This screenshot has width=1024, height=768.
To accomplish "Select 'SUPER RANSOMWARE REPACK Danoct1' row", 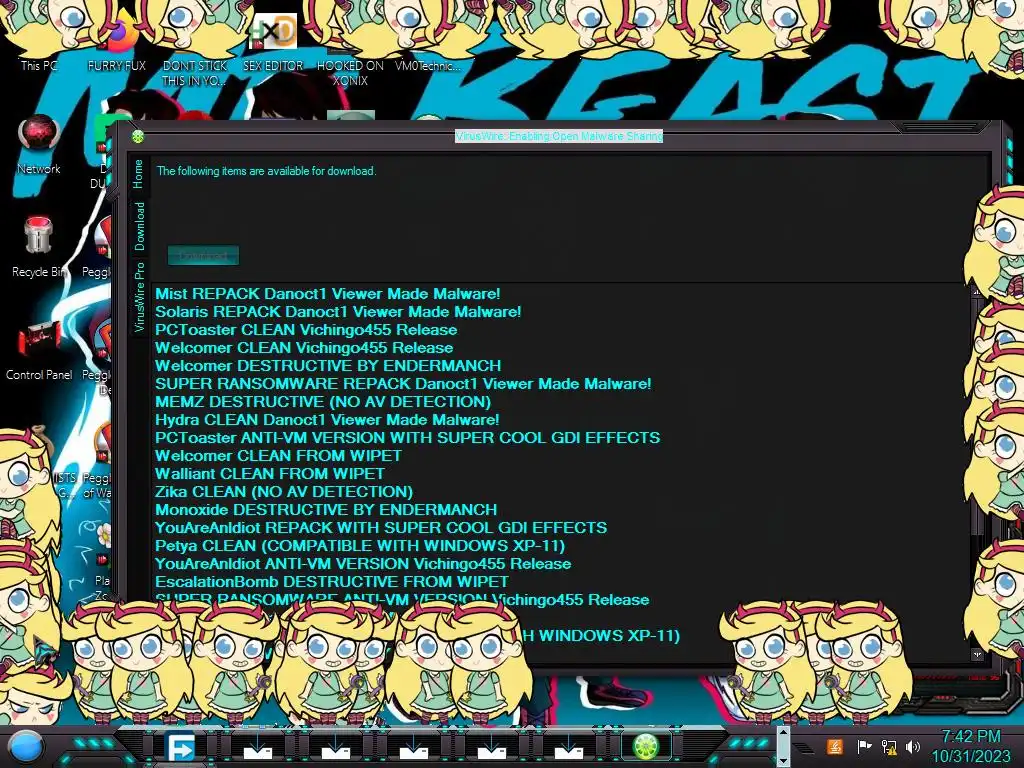I will click(x=404, y=383).
